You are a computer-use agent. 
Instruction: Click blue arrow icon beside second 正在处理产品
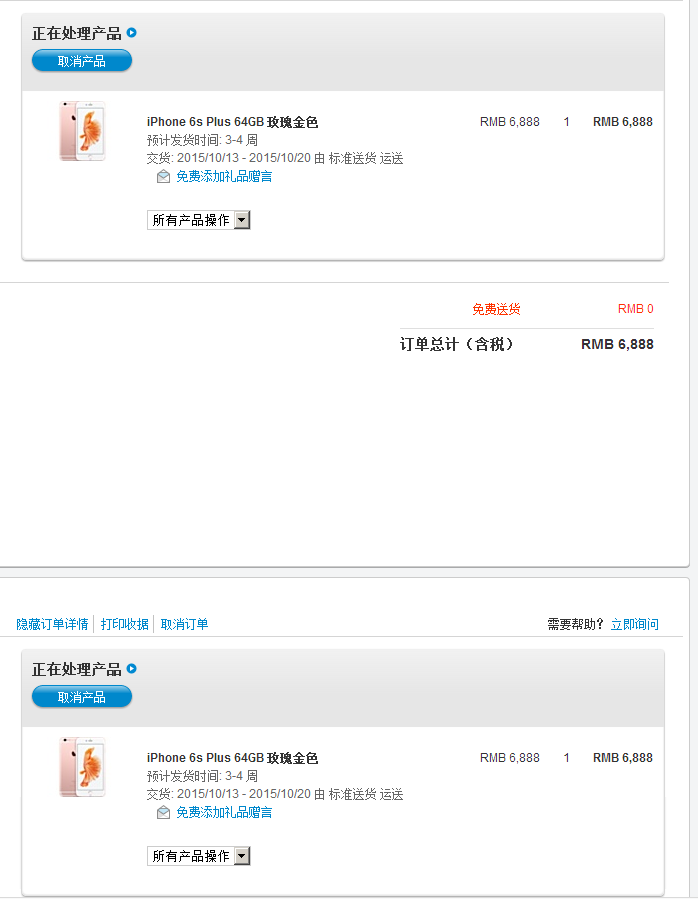click(132, 669)
